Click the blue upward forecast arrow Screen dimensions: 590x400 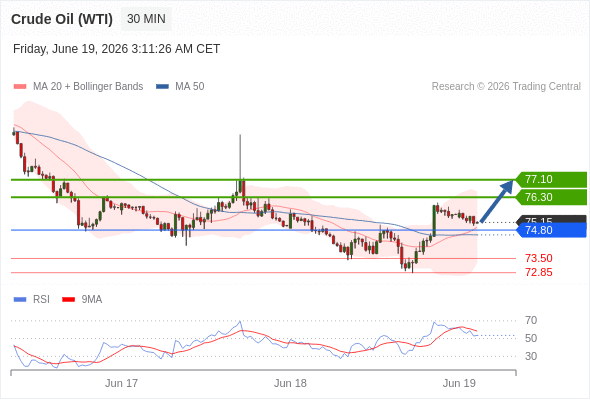point(497,201)
